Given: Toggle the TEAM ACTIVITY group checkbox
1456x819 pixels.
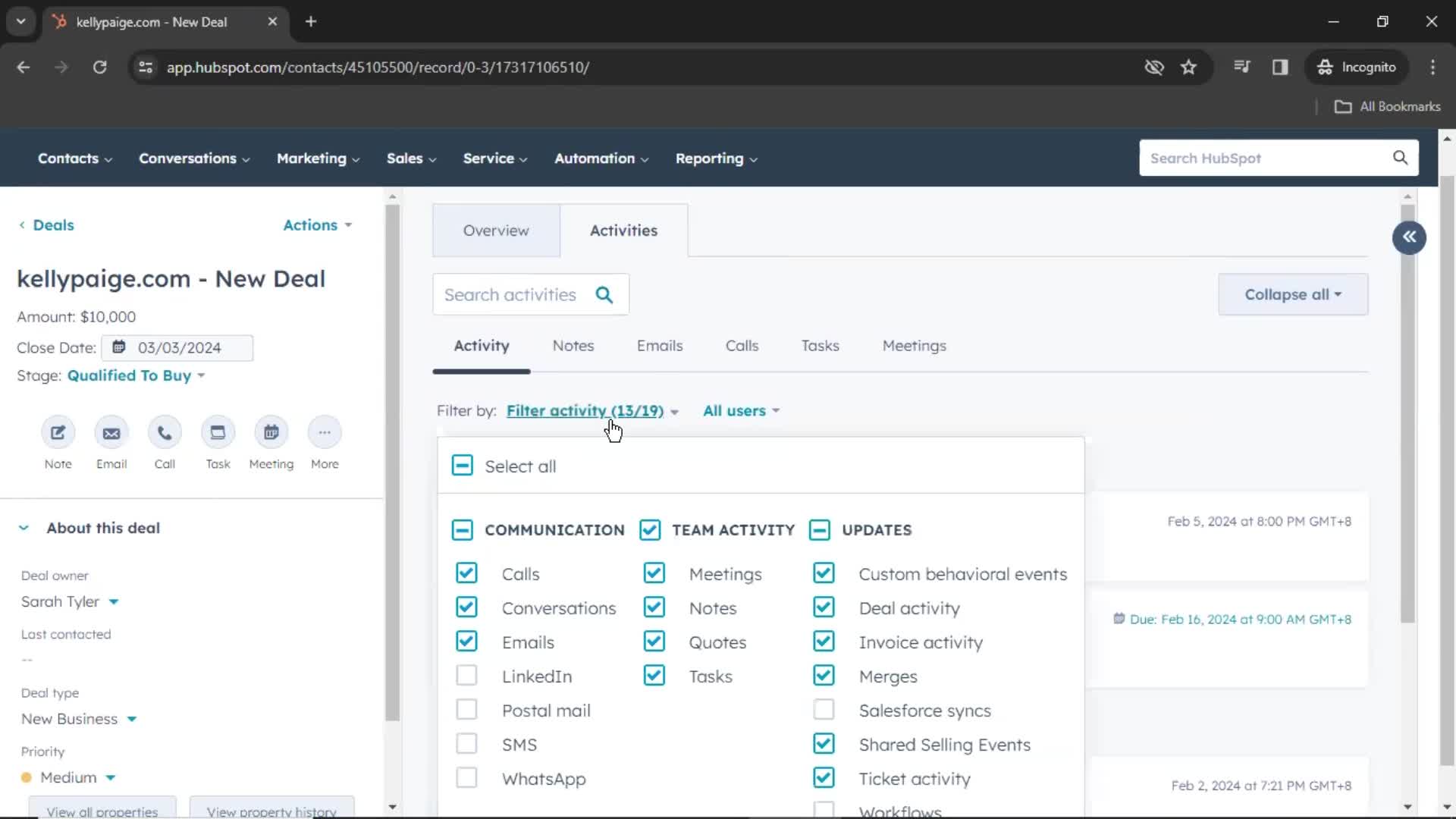Looking at the screenshot, I should click(x=650, y=529).
